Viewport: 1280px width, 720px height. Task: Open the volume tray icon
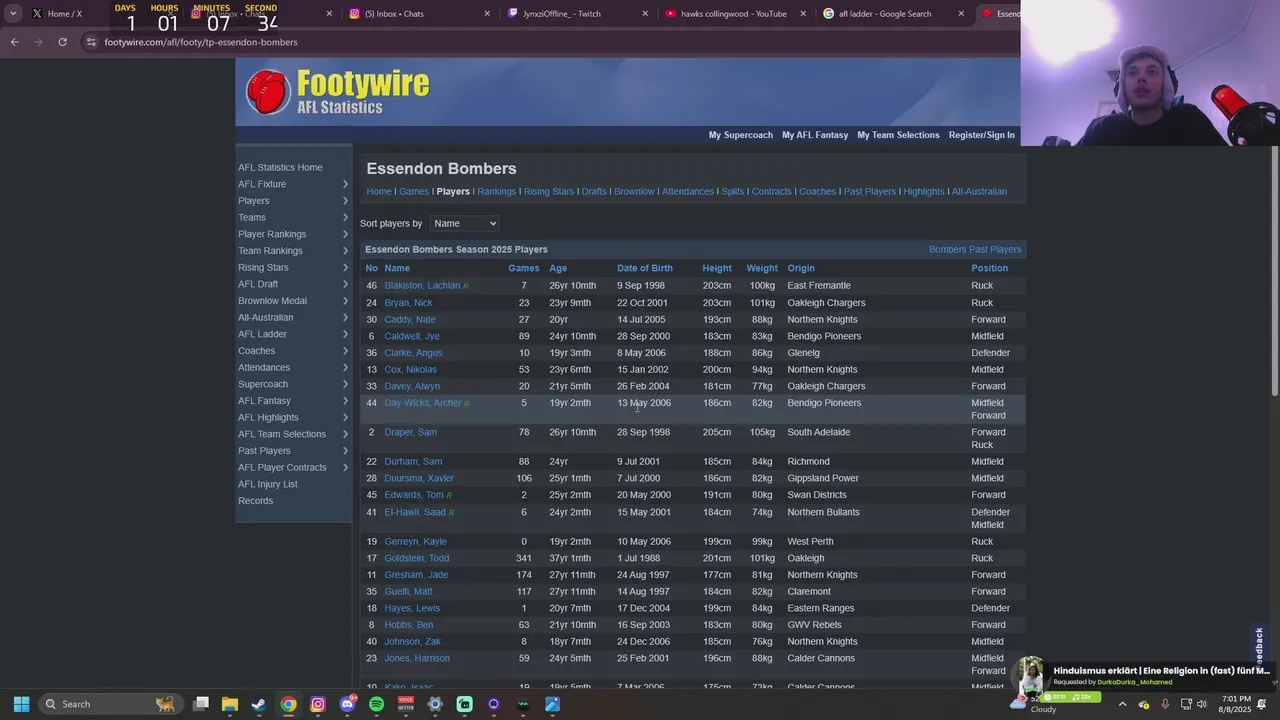(x=1202, y=704)
